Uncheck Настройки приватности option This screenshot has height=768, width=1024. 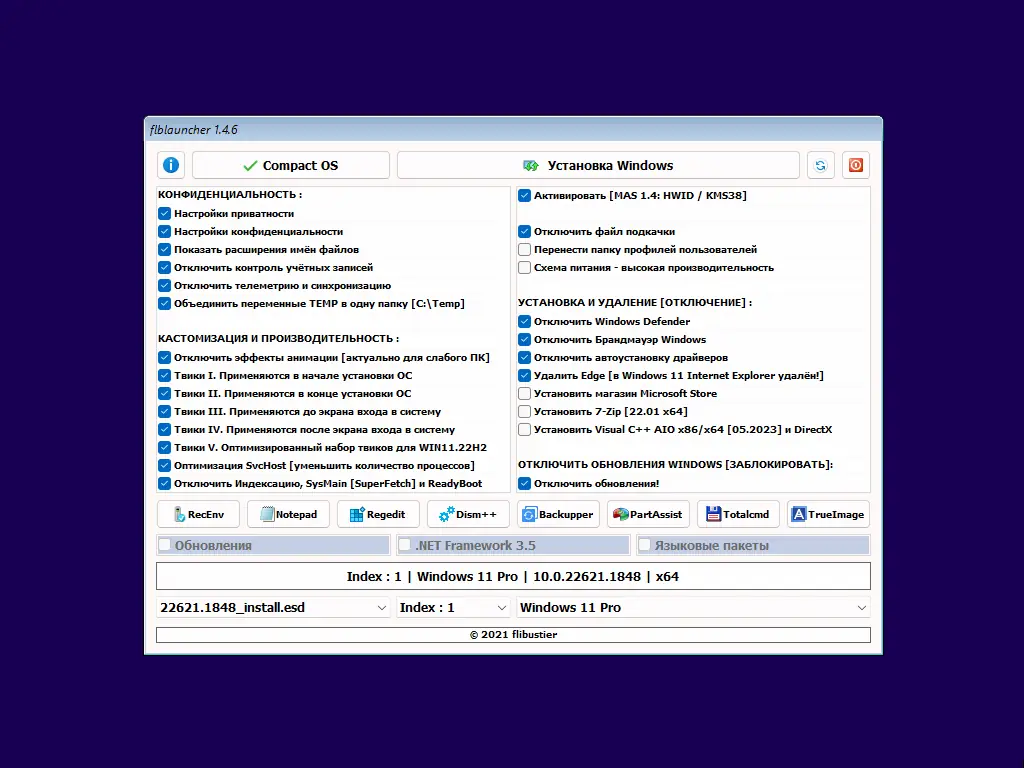coord(165,214)
